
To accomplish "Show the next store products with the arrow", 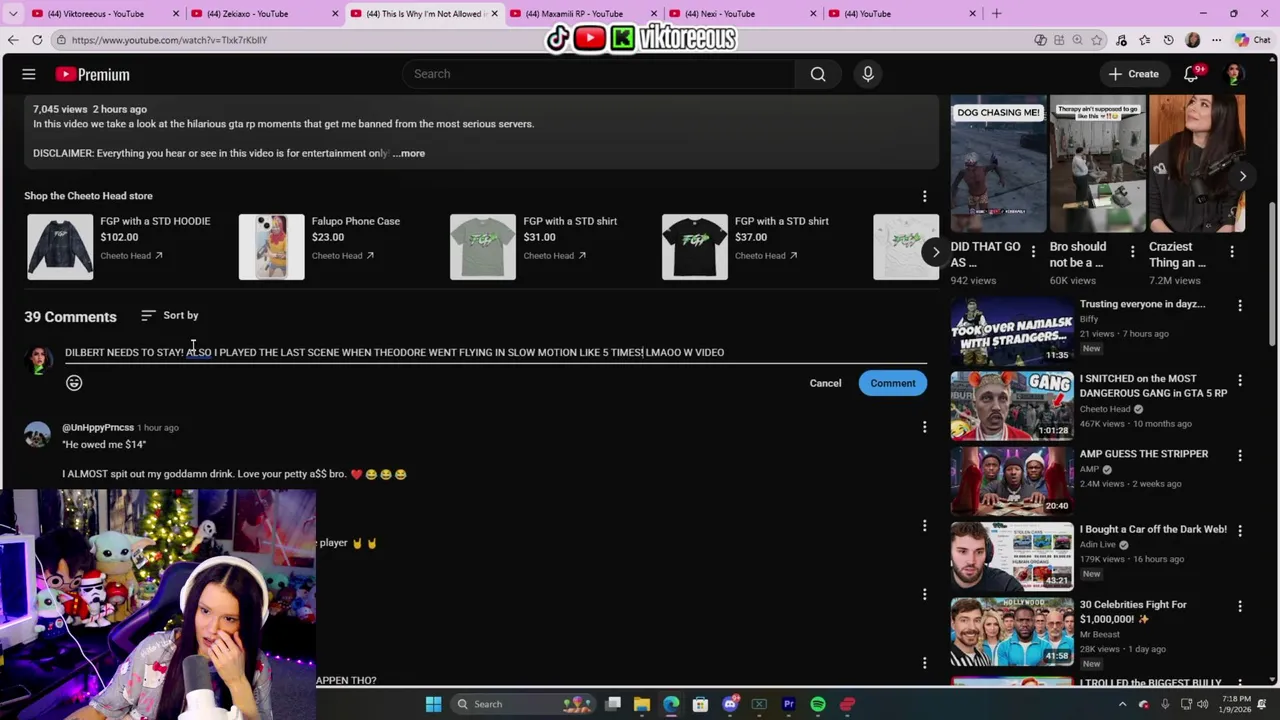I will (935, 252).
